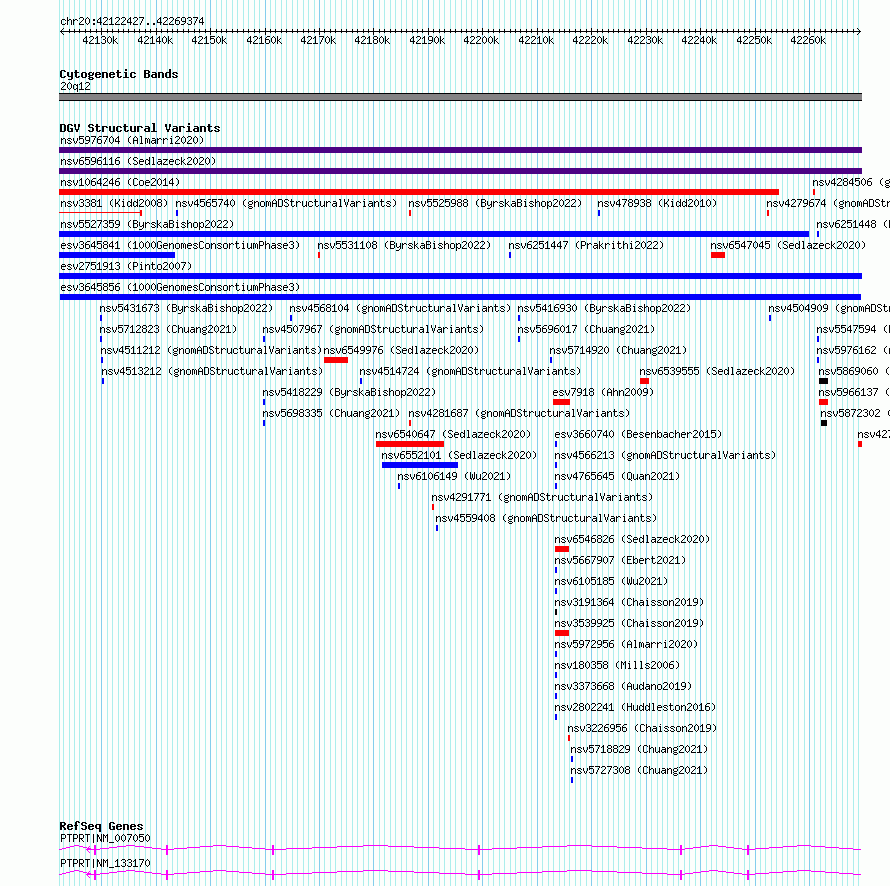Select the blue nsv6552101 (Sedlazeck2020) bar
The height and width of the screenshot is (886, 890).
click(420, 465)
